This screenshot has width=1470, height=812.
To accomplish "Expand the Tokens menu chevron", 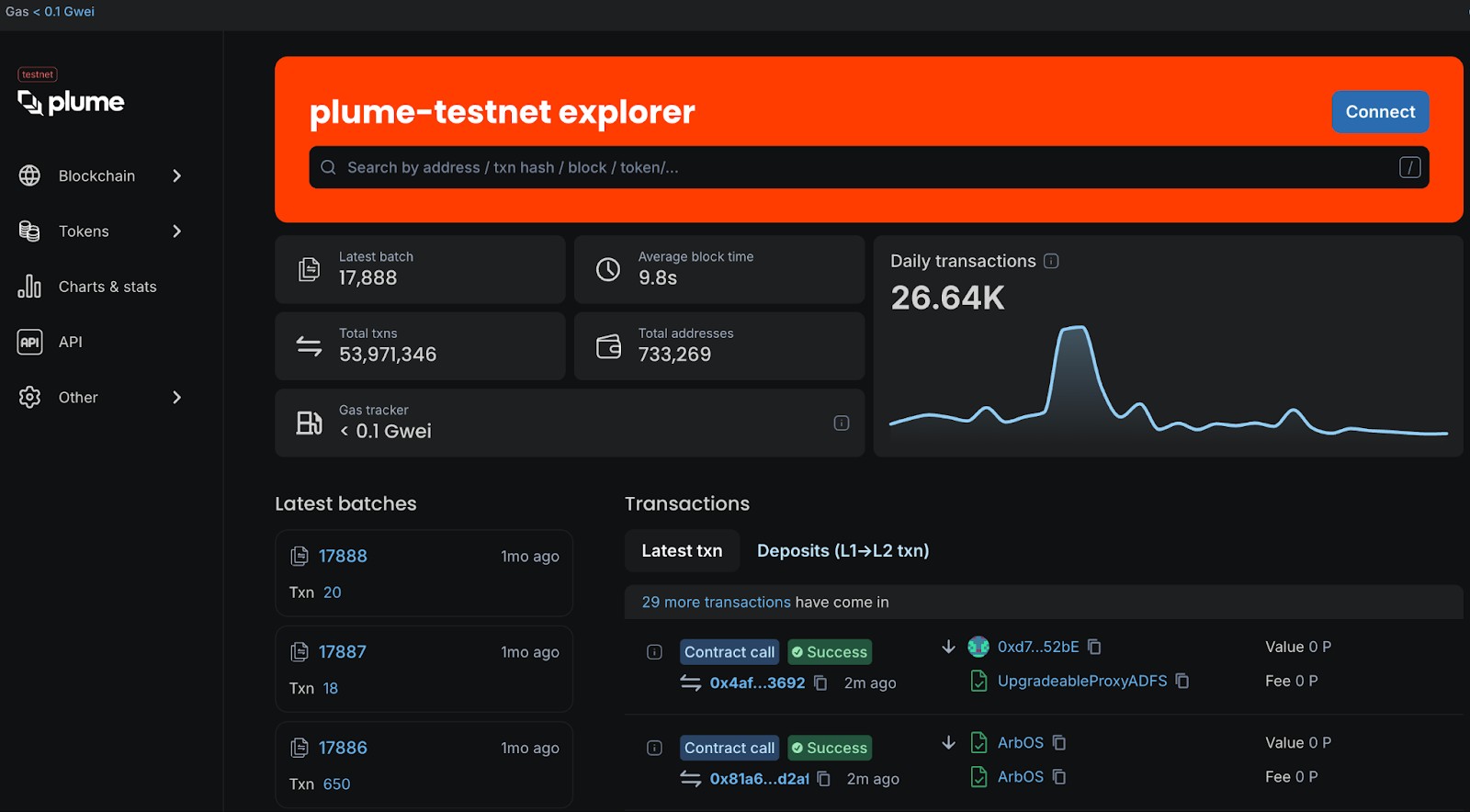I will click(x=176, y=231).
